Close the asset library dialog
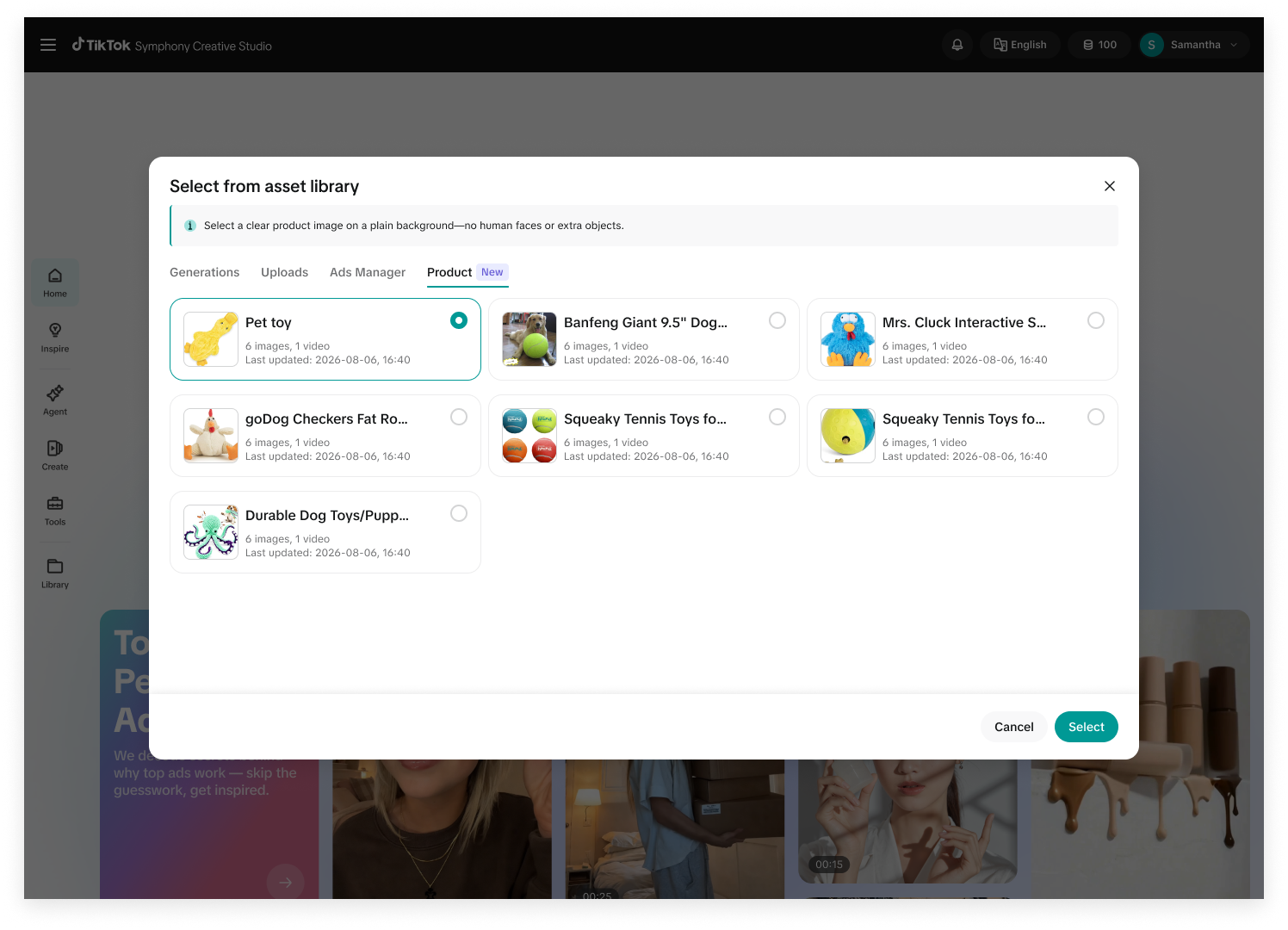Screen dimensions: 1288x930 point(1110,186)
